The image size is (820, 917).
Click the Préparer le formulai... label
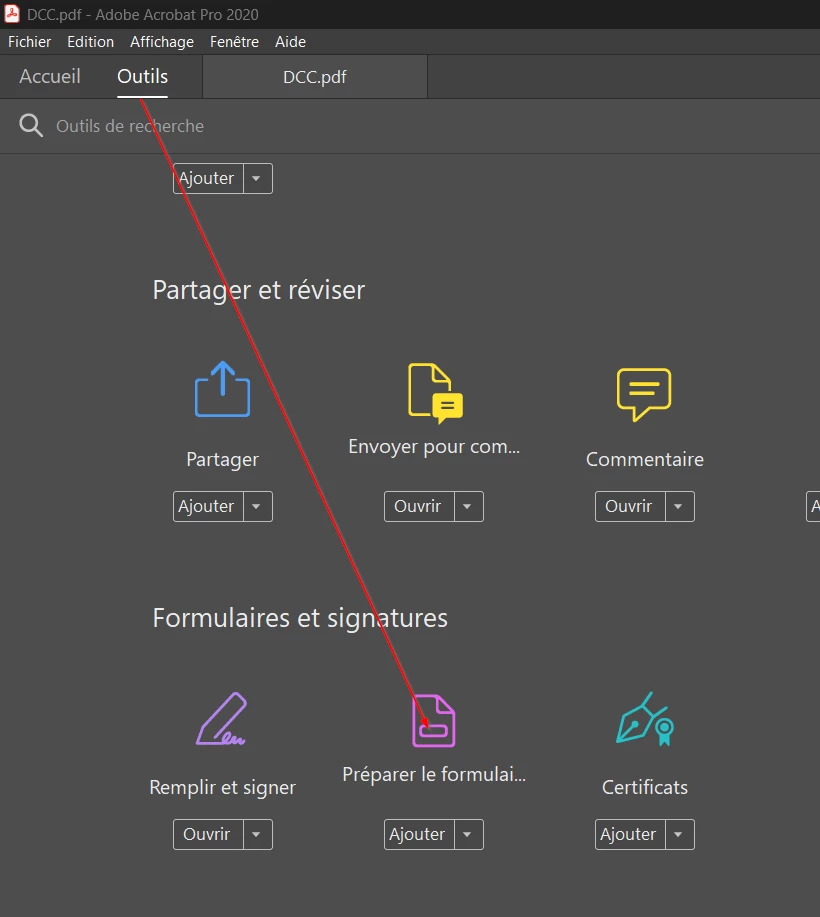434,774
